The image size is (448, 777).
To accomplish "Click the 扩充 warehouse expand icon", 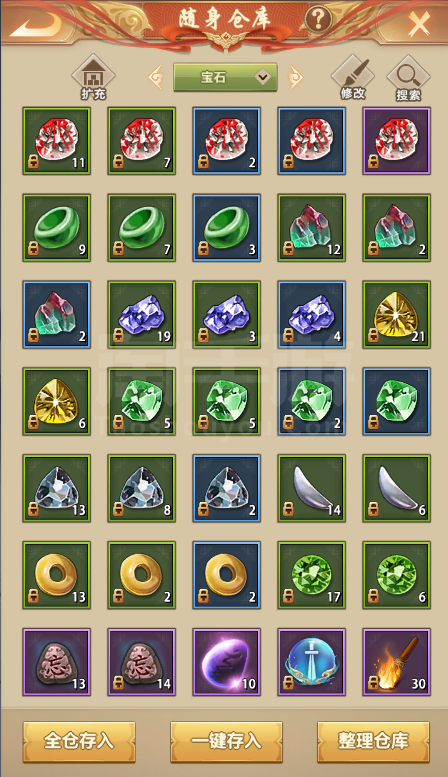I will pos(93,77).
